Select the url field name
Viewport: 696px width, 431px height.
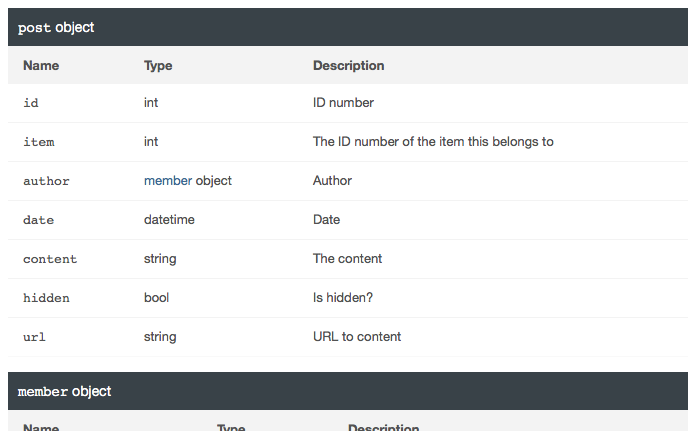tap(34, 337)
